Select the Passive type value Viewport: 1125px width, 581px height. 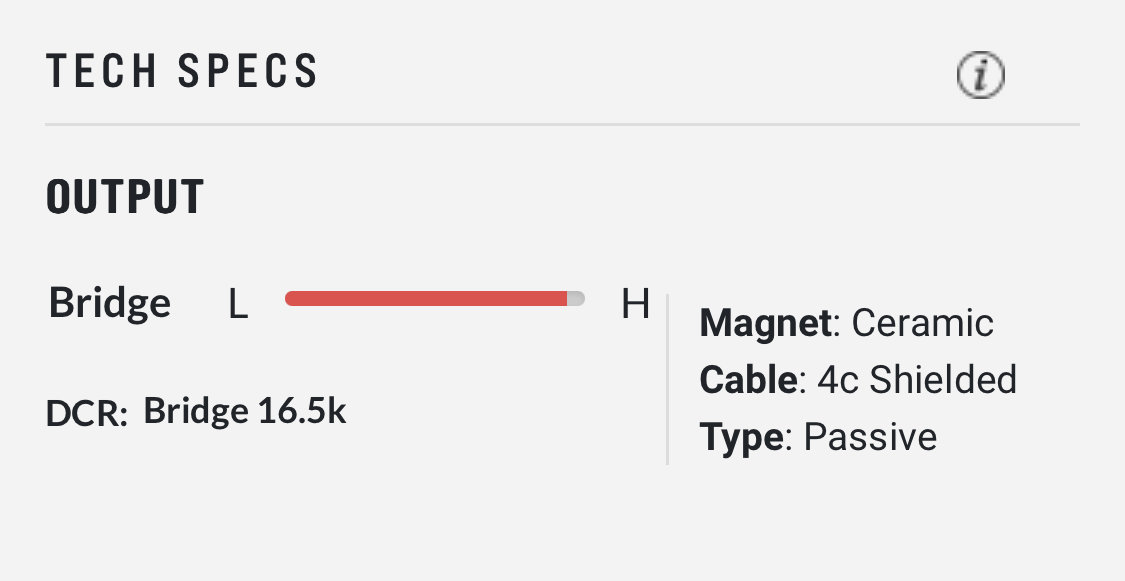point(870,437)
